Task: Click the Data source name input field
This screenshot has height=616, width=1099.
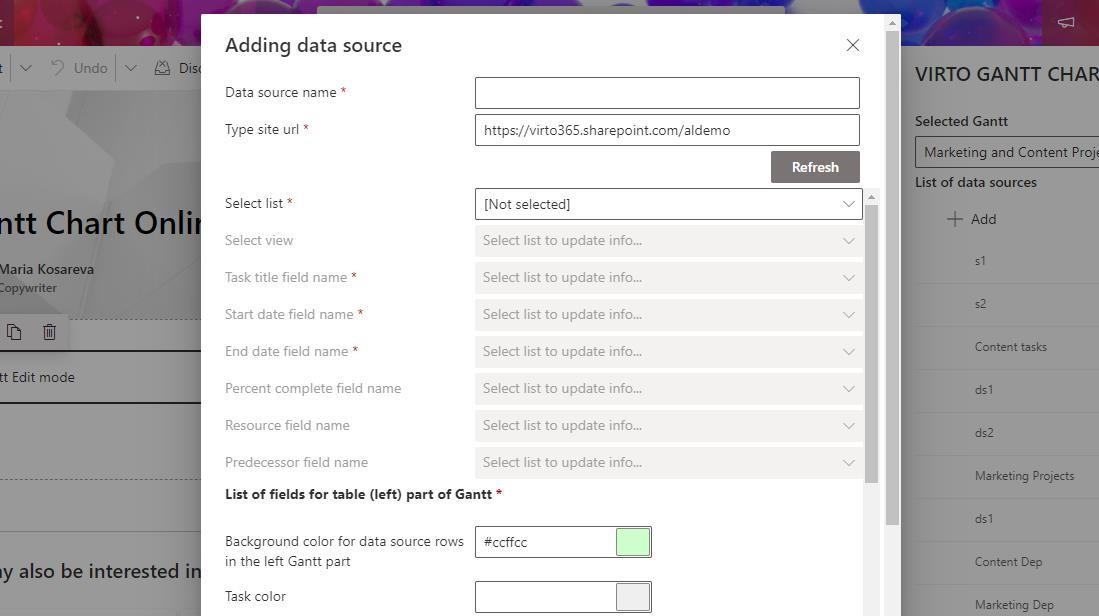Action: (x=667, y=92)
